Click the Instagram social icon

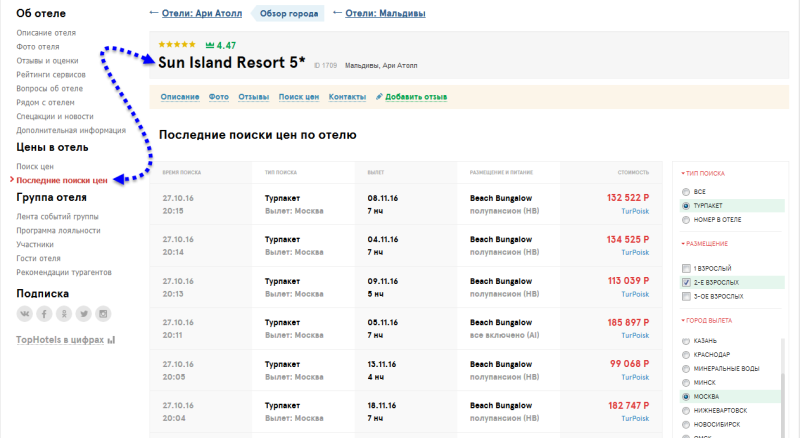(103, 314)
